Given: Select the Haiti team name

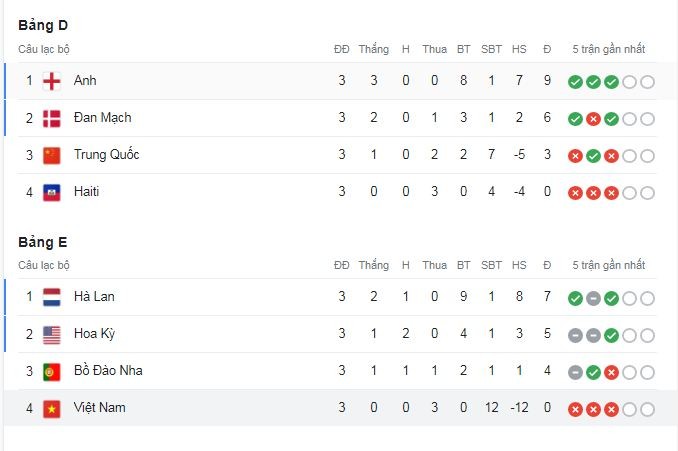Looking at the screenshot, I should pyautogui.click(x=86, y=192).
